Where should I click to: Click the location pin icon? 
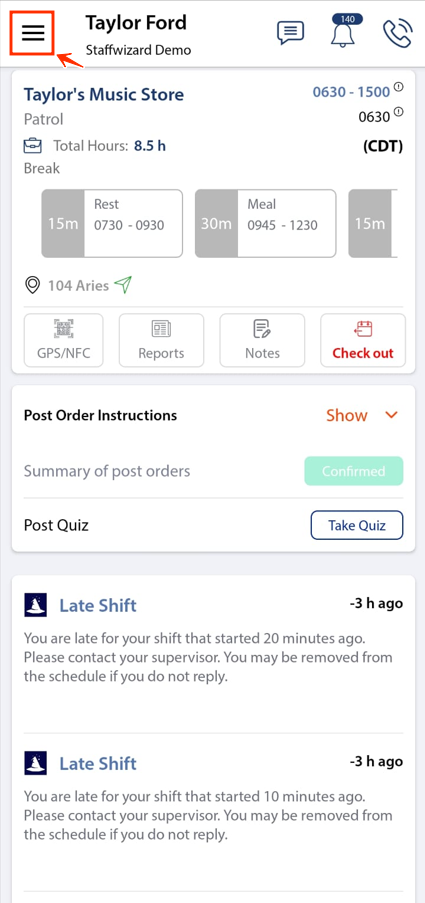coord(33,285)
